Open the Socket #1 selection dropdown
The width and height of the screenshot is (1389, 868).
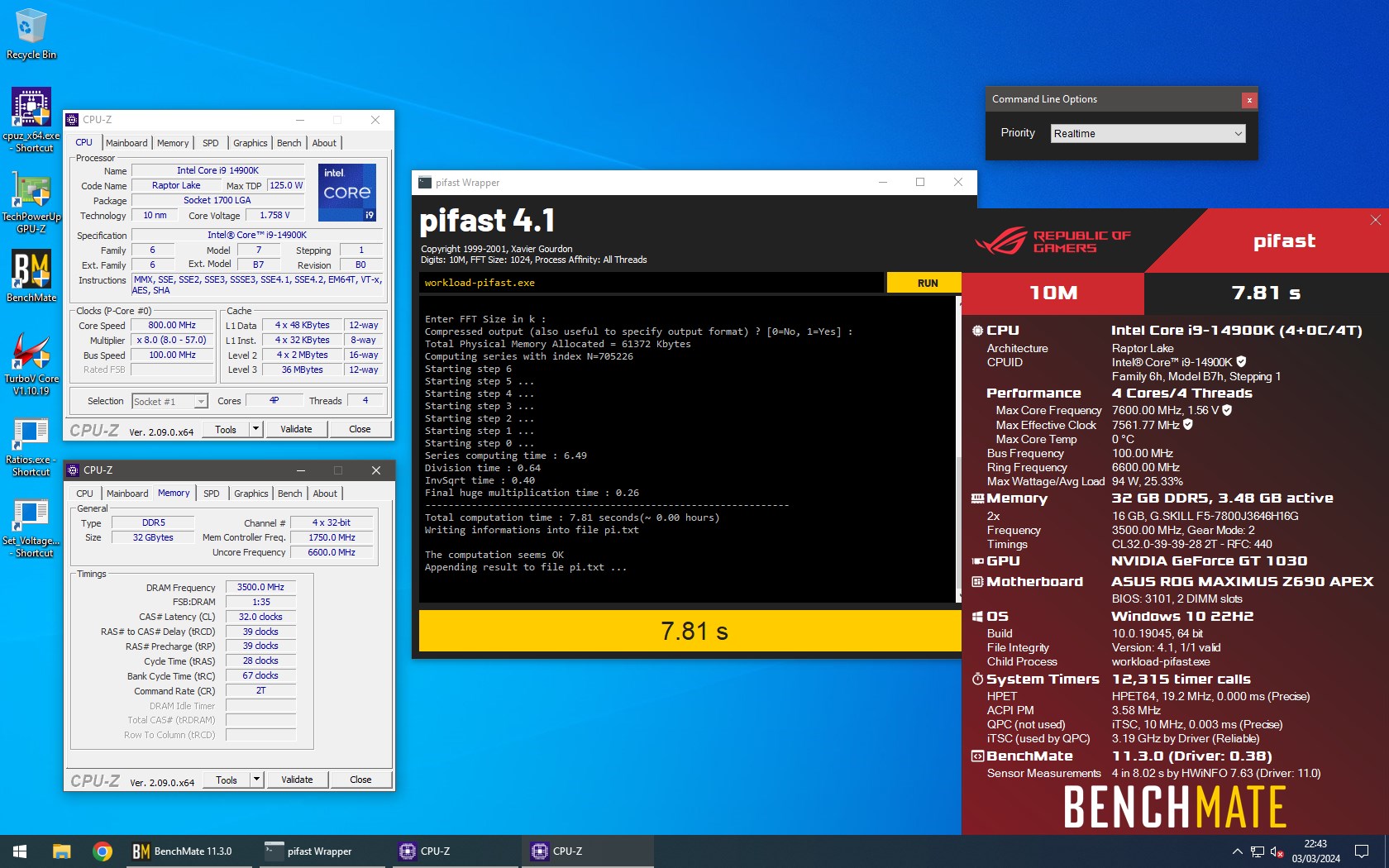pyautogui.click(x=169, y=402)
